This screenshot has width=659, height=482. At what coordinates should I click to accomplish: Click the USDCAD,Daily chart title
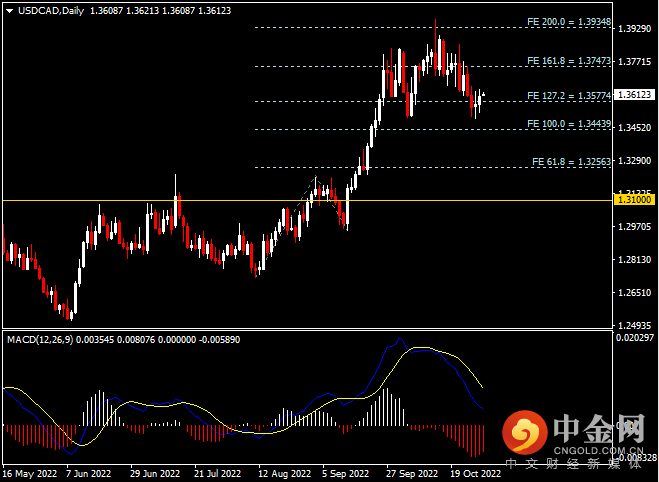(51, 11)
